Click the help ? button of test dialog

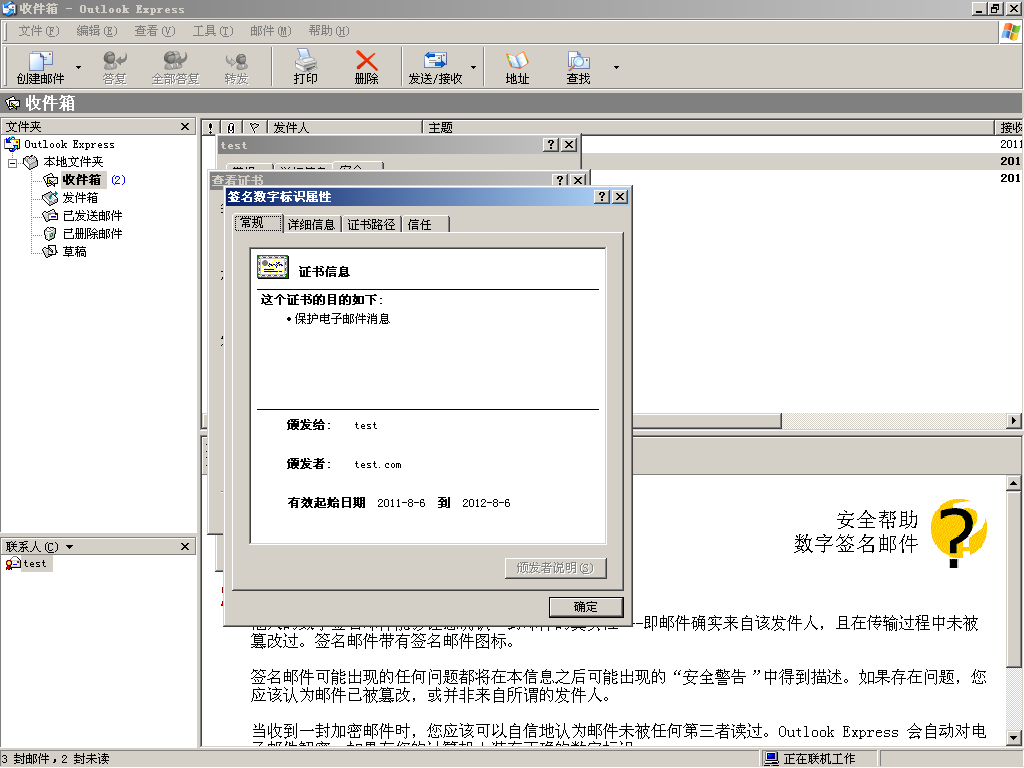[551, 144]
